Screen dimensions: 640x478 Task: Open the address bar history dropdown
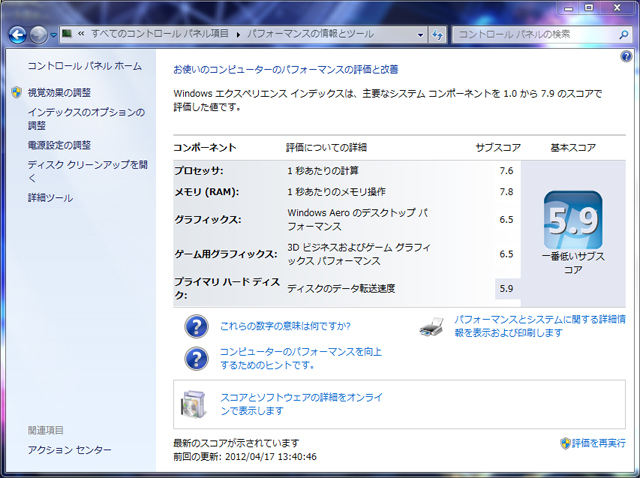click(420, 35)
